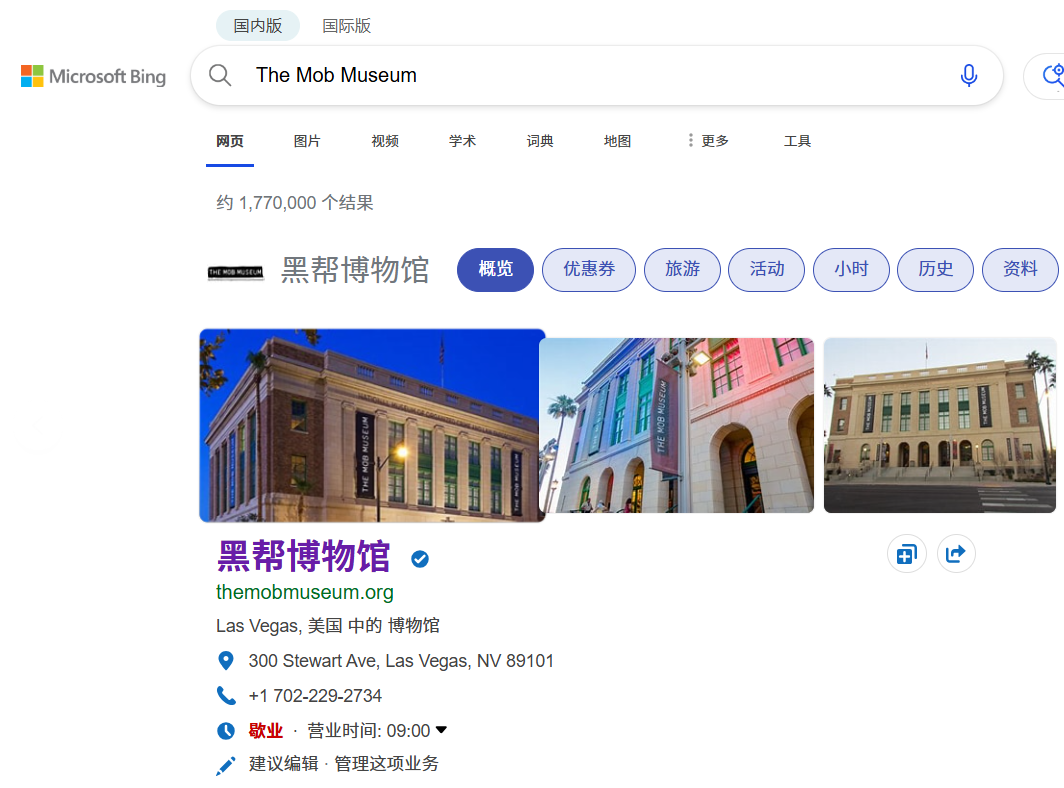Click in The Mob Museum search field
The height and width of the screenshot is (788, 1064).
[x=597, y=75]
